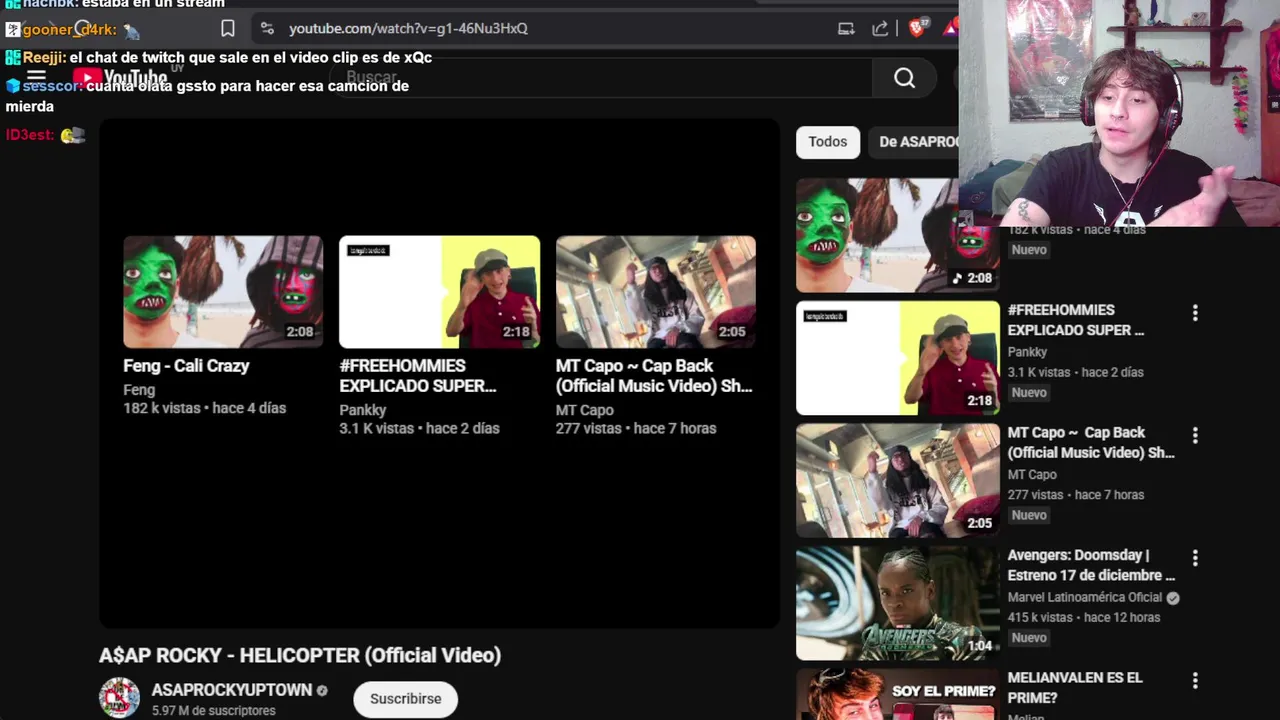Play Feng - Cali Crazy endscreen thumbnail
Viewport: 1280px width, 720px height.
[x=223, y=292]
